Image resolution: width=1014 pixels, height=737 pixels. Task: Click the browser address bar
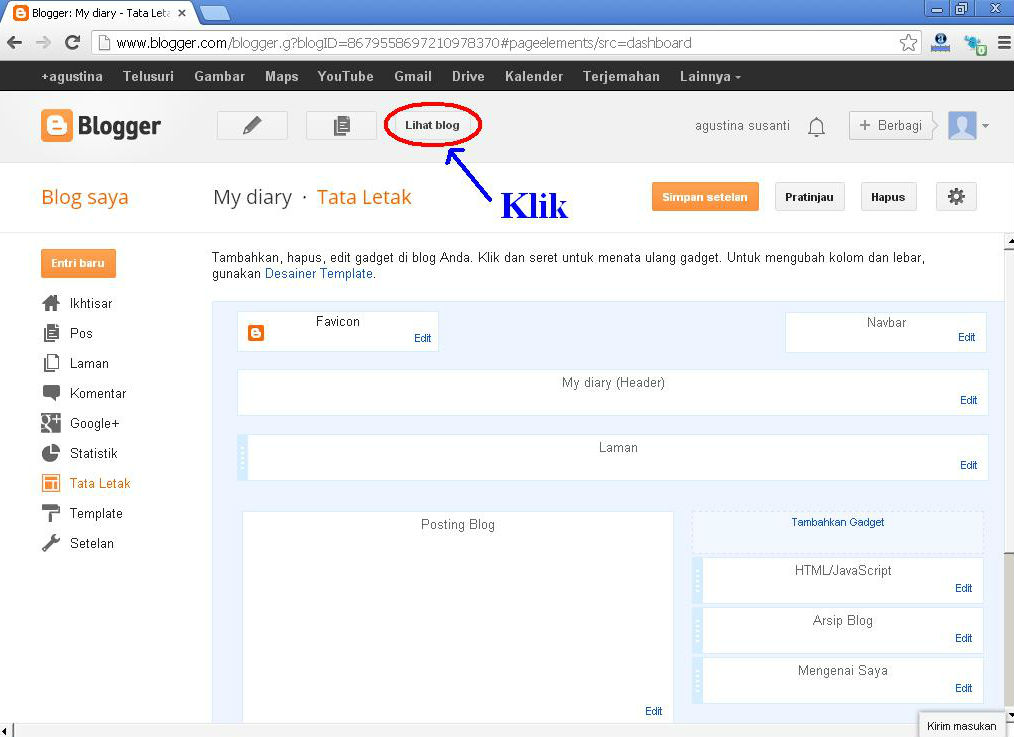point(504,43)
